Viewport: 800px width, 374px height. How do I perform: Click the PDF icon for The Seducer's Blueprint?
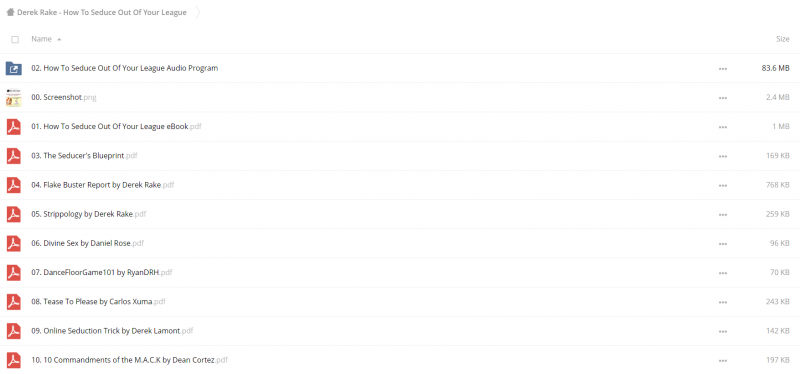coord(14,156)
